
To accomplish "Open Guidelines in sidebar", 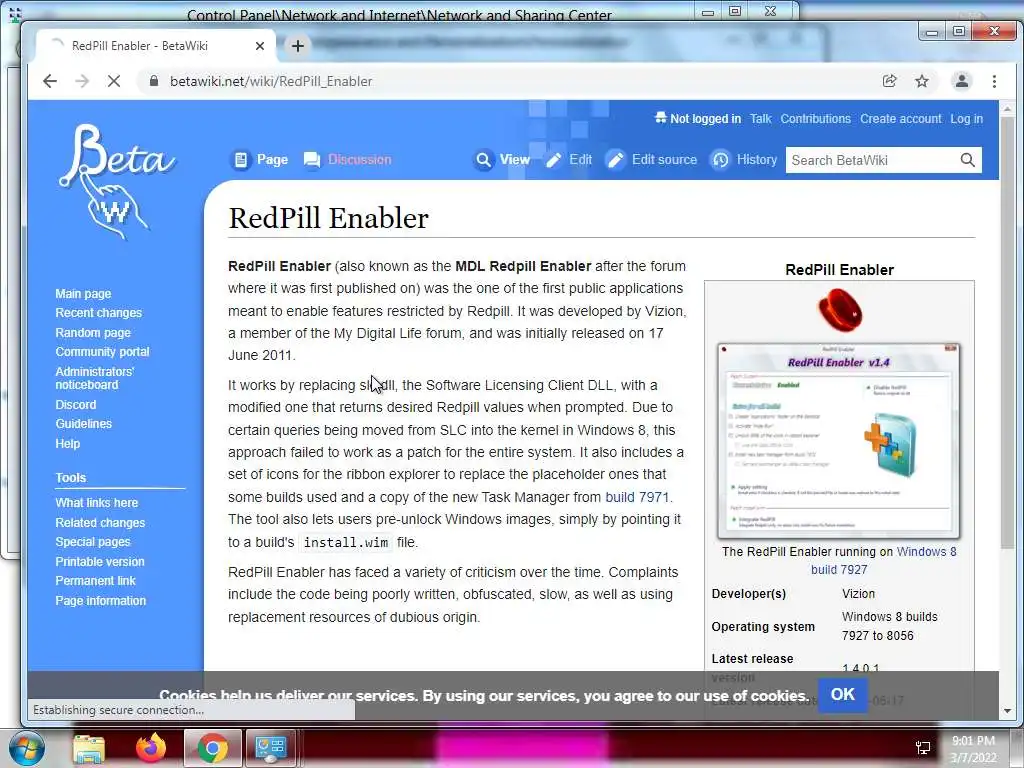I will pyautogui.click(x=84, y=424).
